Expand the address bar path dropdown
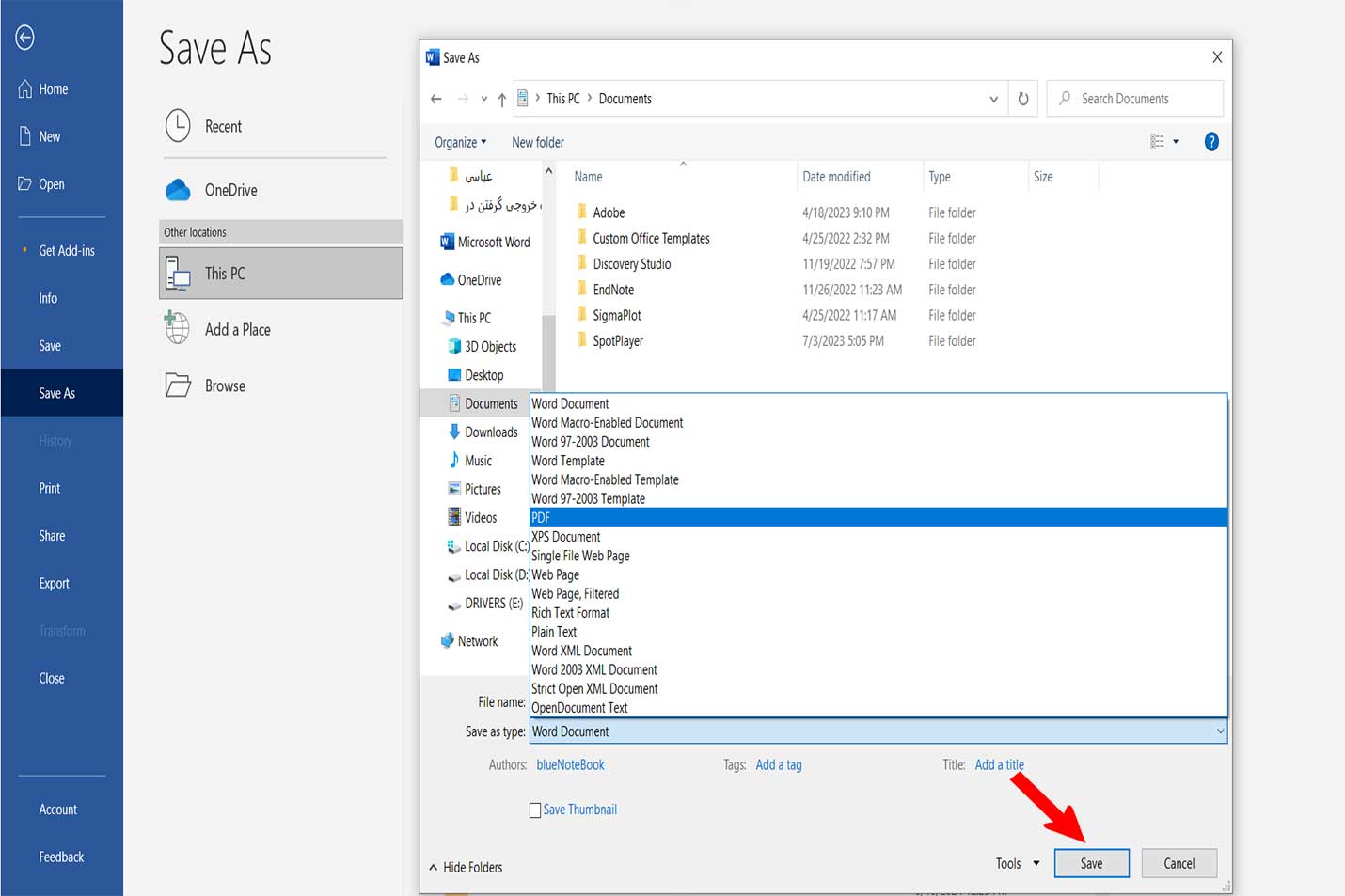This screenshot has height=896, width=1345. point(993,99)
